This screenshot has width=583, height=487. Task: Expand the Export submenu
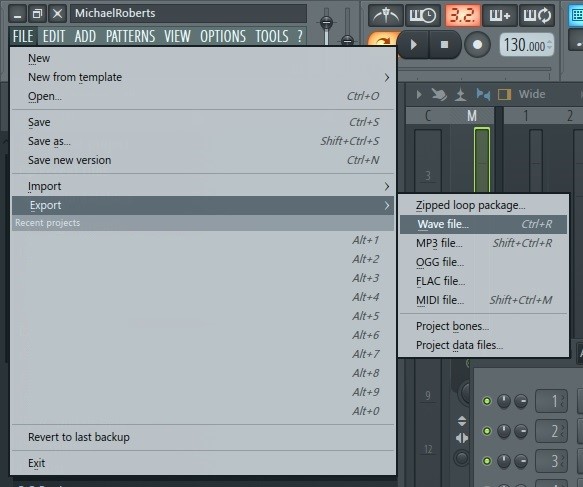(x=203, y=206)
